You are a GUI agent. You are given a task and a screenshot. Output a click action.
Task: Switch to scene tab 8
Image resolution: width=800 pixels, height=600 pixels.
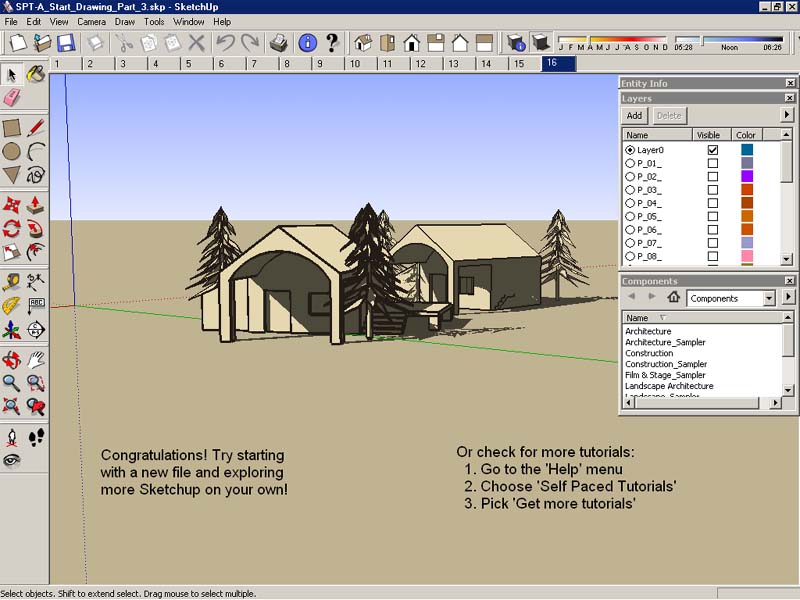pyautogui.click(x=295, y=64)
